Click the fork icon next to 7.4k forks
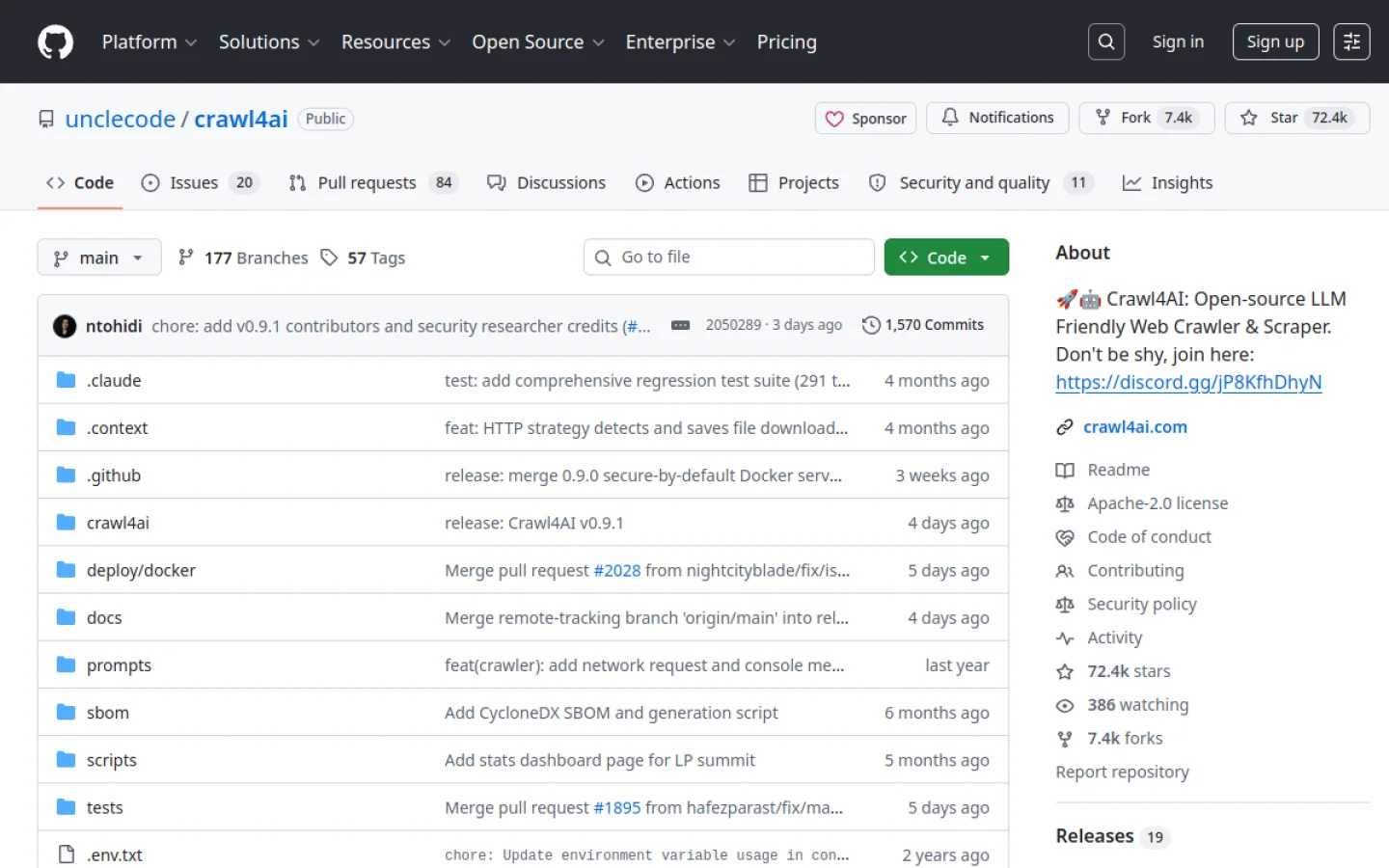The image size is (1389, 868). 1065,739
